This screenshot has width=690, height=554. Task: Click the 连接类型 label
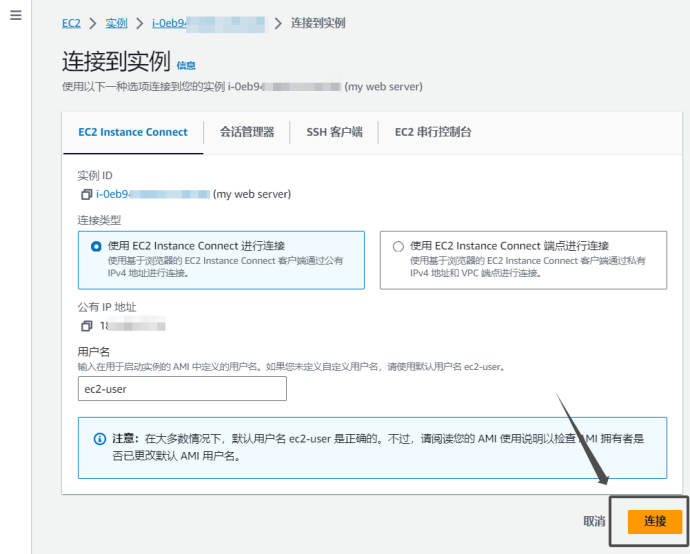pyautogui.click(x=99, y=220)
